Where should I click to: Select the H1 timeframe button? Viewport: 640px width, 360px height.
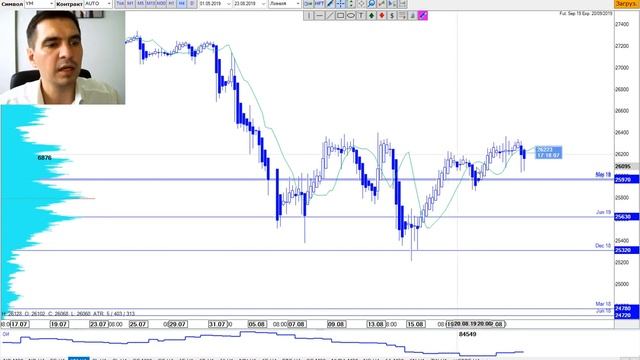click(171, 4)
